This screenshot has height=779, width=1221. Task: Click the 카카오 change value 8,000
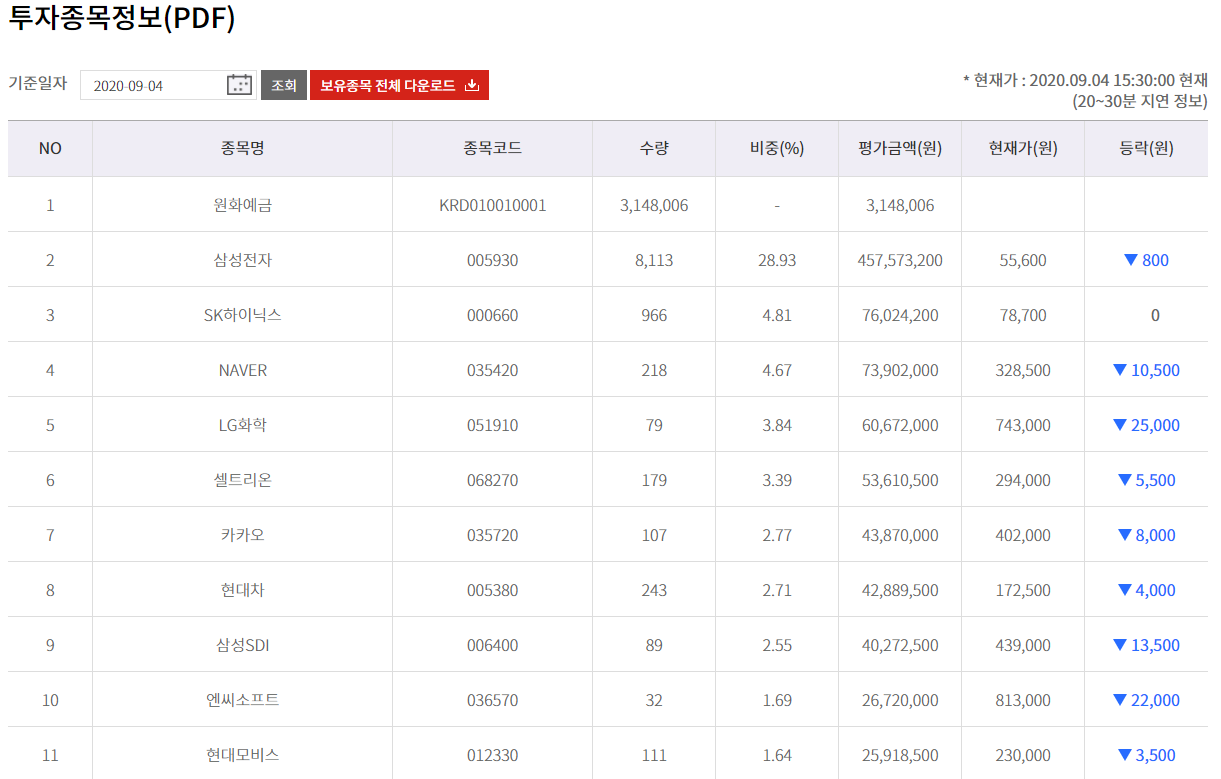tap(1146, 535)
